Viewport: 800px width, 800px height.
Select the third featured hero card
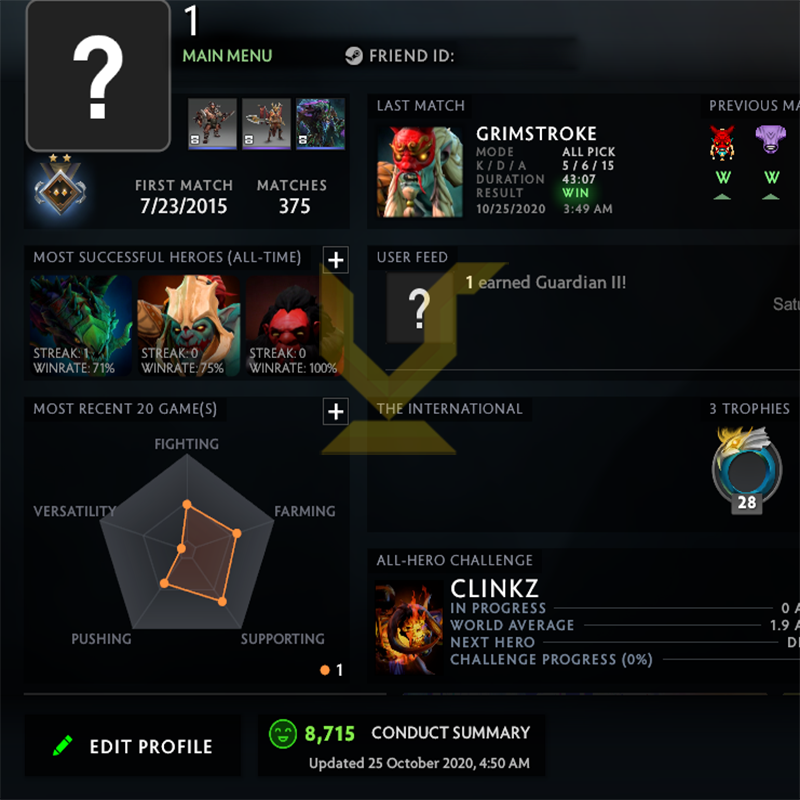[x=320, y=124]
